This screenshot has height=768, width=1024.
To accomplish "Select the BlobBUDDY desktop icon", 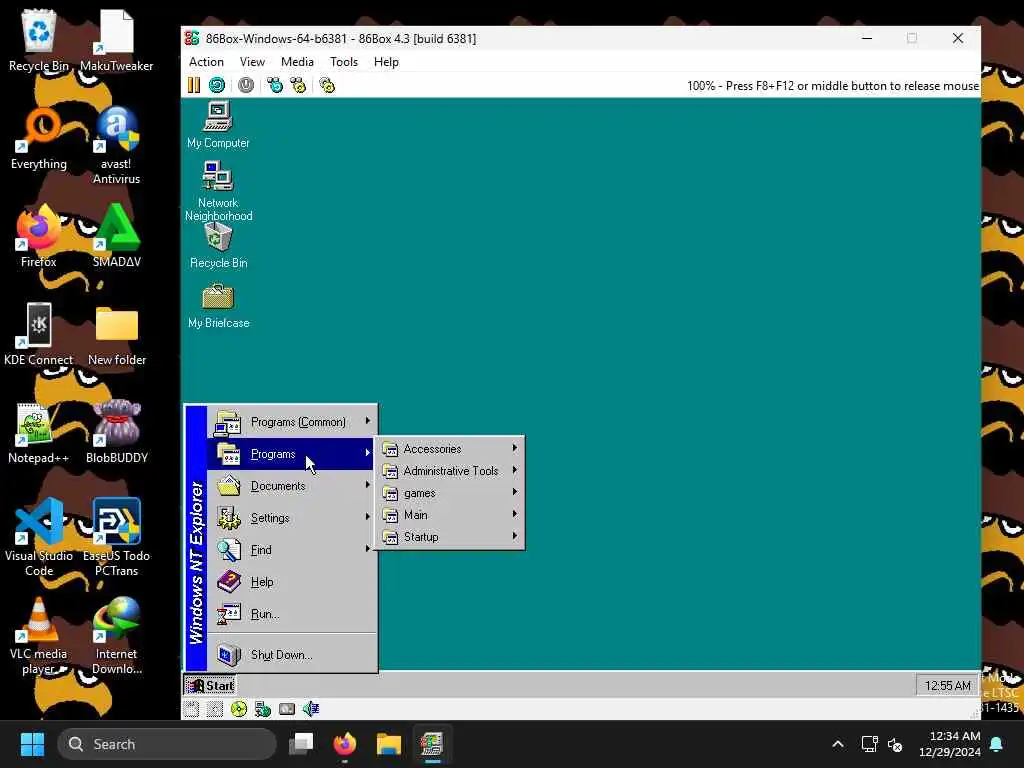I will (117, 432).
